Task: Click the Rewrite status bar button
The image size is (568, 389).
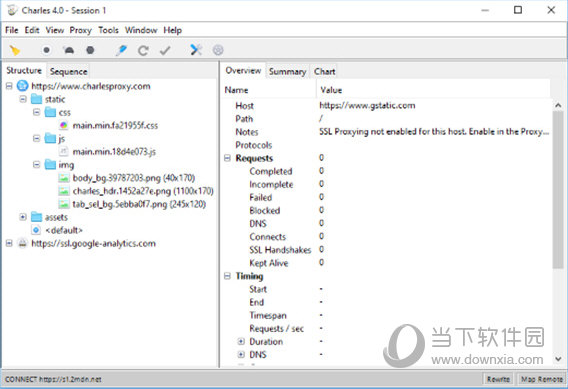Action: coord(498,379)
